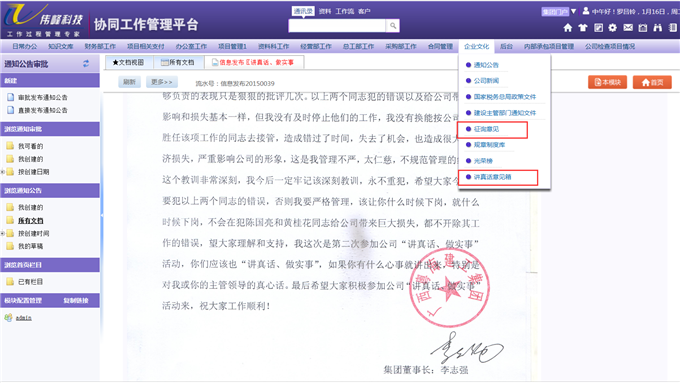The height and width of the screenshot is (383, 680).
Task: Select 征询意见 from dropdown menu
Action: click(486, 129)
